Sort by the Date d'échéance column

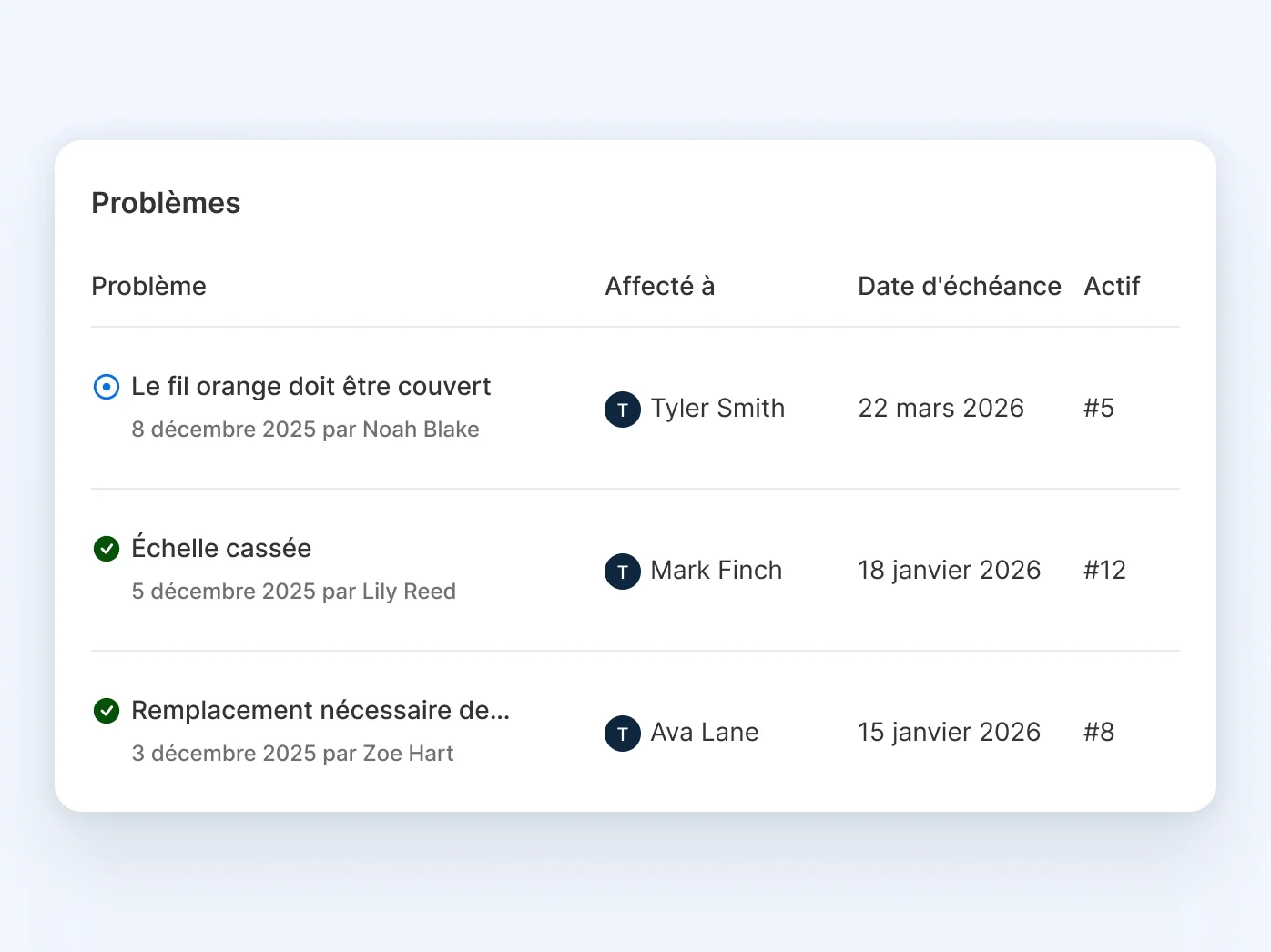tap(959, 286)
